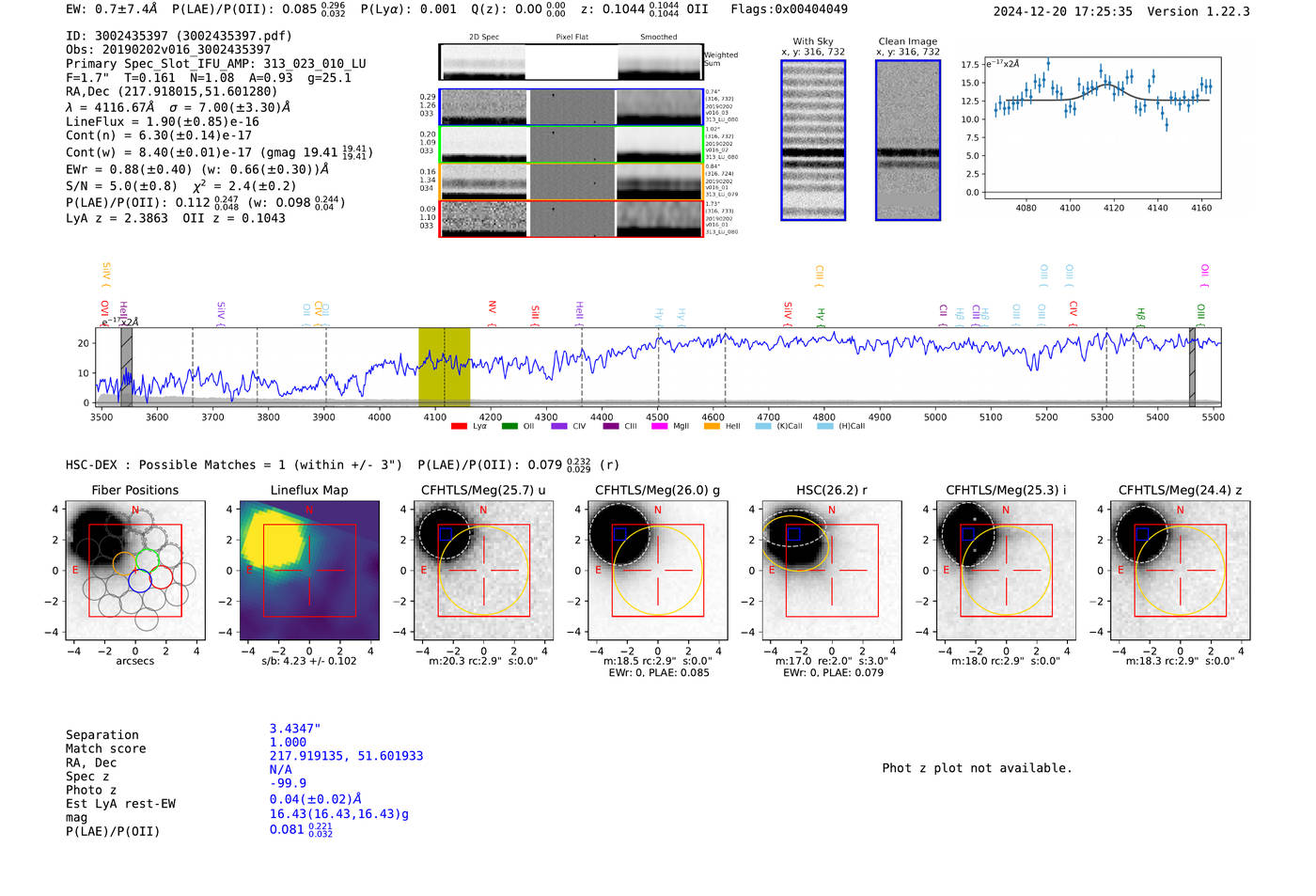
Task: Open the CFHTLS/Meg(25.7) u cutout
Action: (x=483, y=570)
